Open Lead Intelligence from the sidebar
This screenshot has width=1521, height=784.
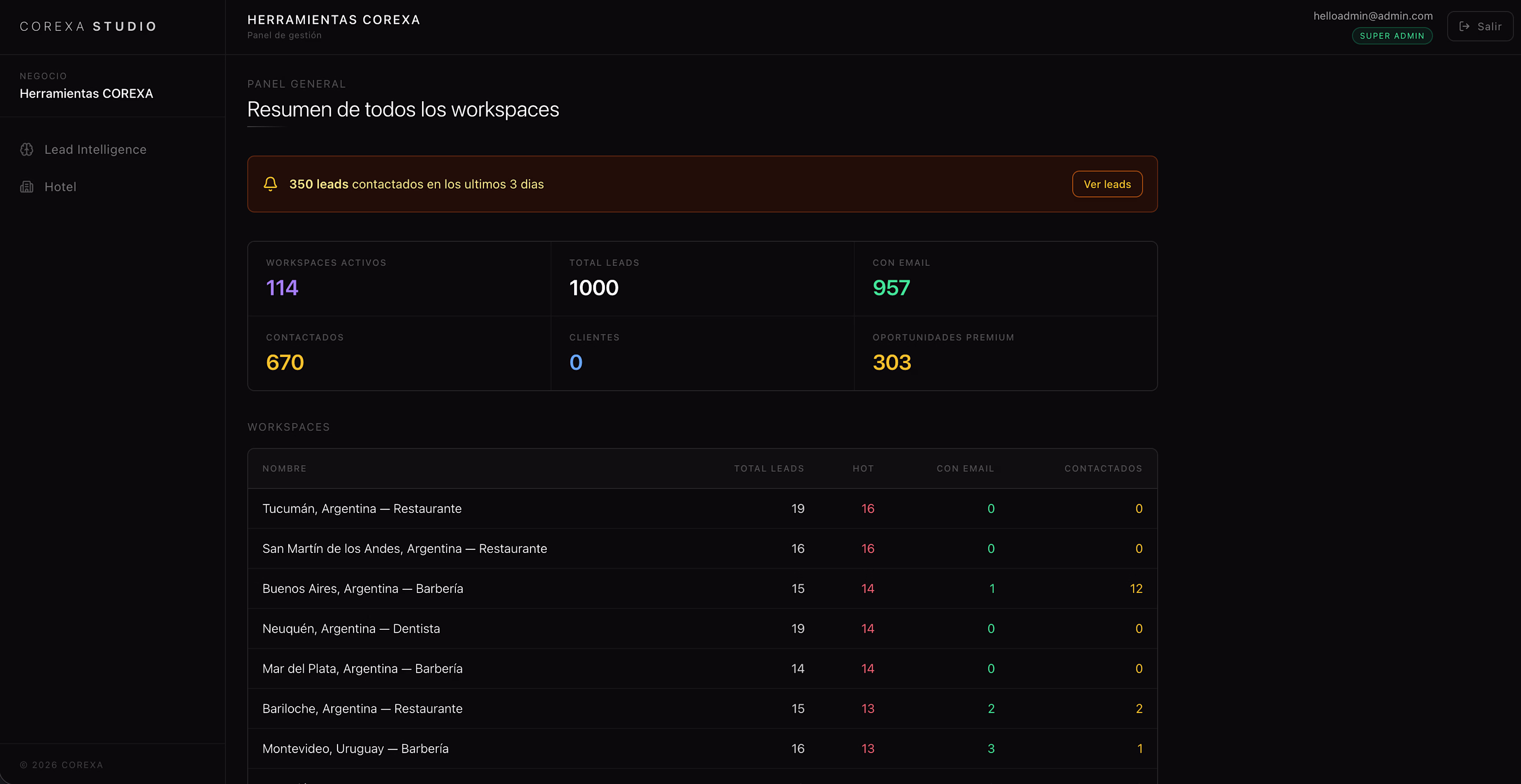(95, 149)
